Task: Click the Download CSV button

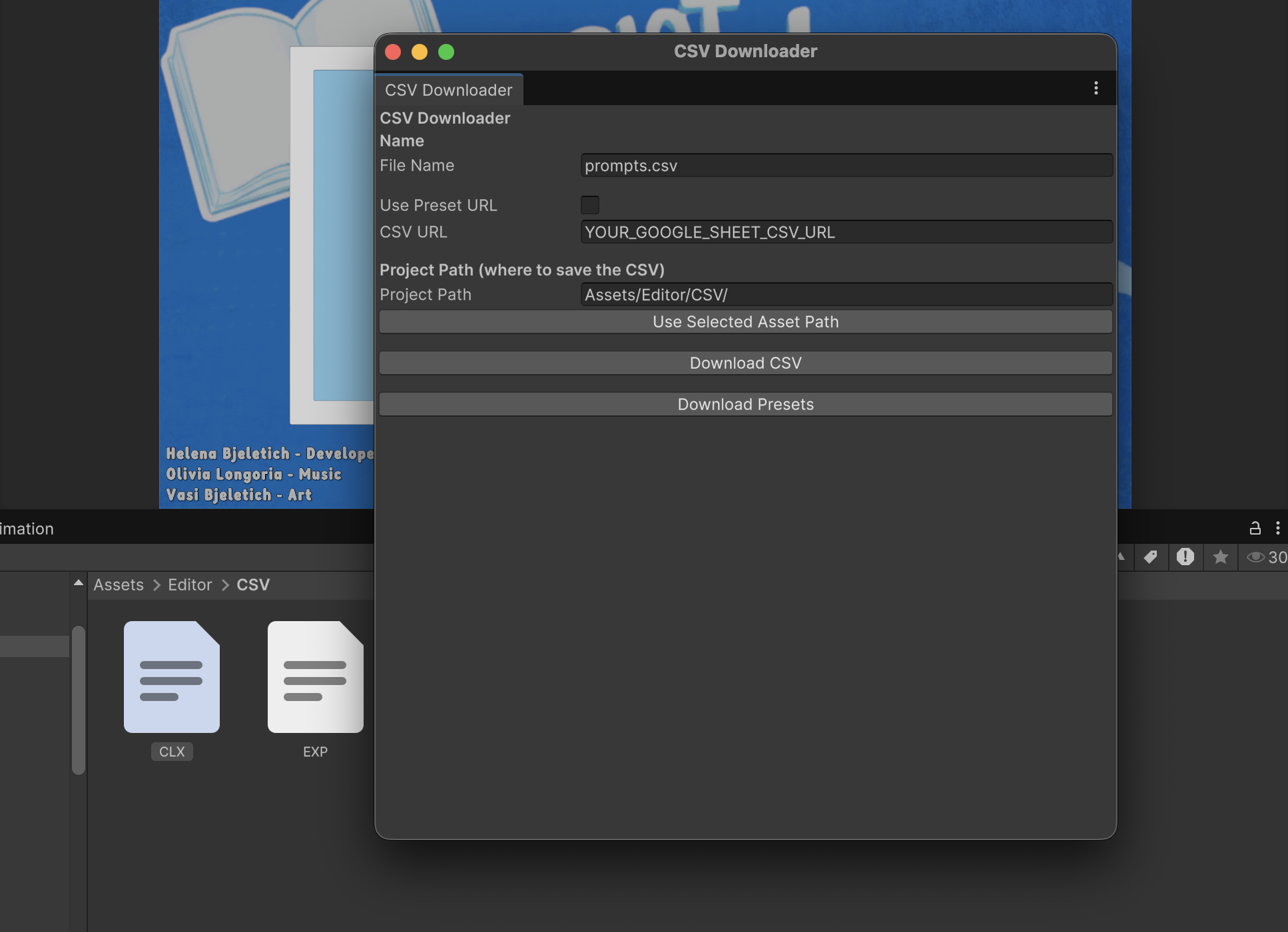Action: pos(746,363)
